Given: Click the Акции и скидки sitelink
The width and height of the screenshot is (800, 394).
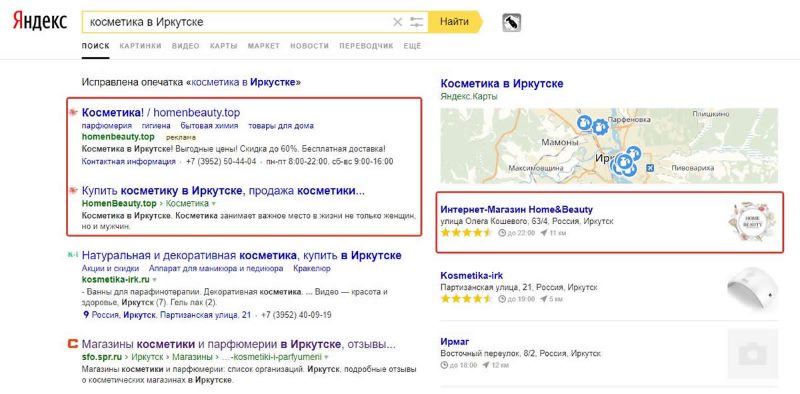Looking at the screenshot, I should [110, 268].
